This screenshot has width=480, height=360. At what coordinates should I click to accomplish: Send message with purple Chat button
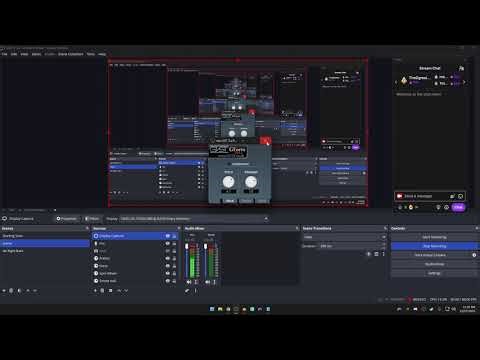(458, 207)
